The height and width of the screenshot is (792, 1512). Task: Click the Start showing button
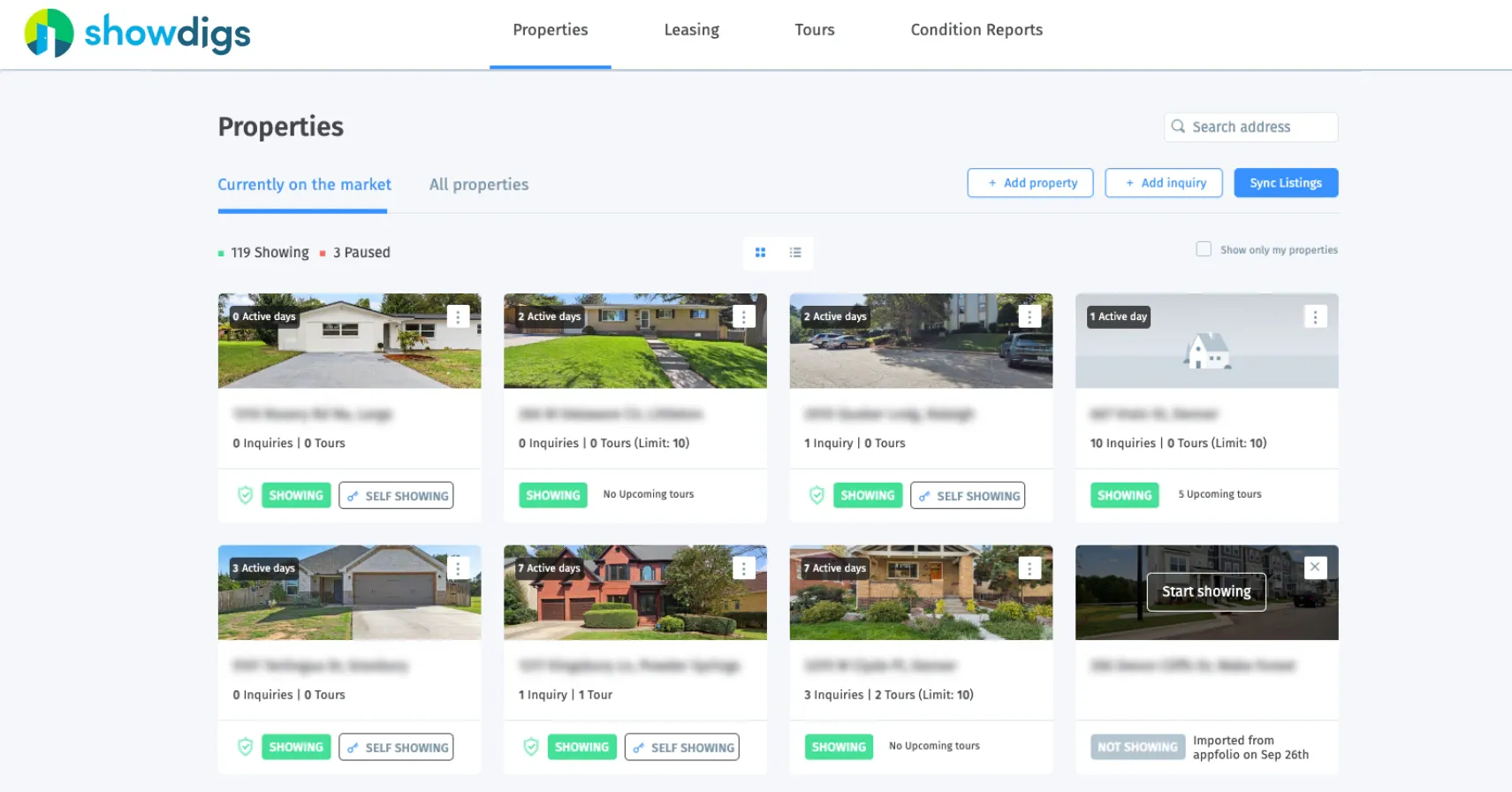point(1206,592)
